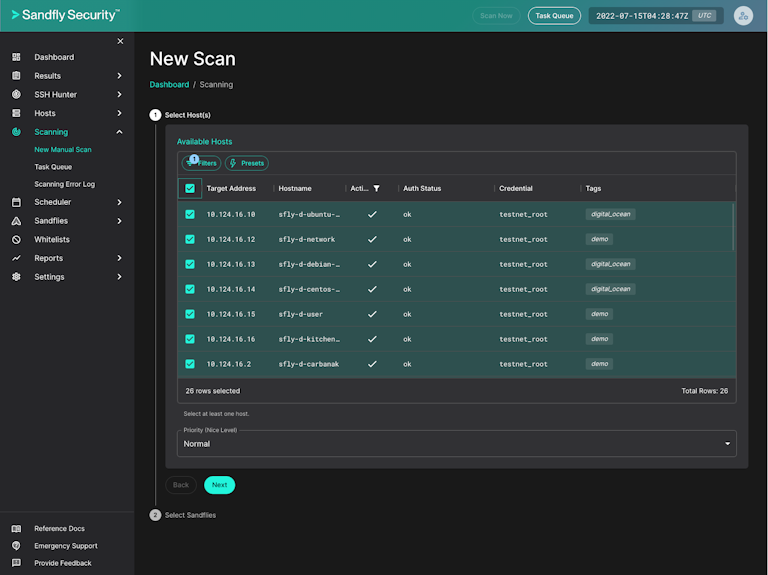Viewport: 768px width, 575px height.
Task: Sort by the Target Address column header
Action: [x=231, y=189]
